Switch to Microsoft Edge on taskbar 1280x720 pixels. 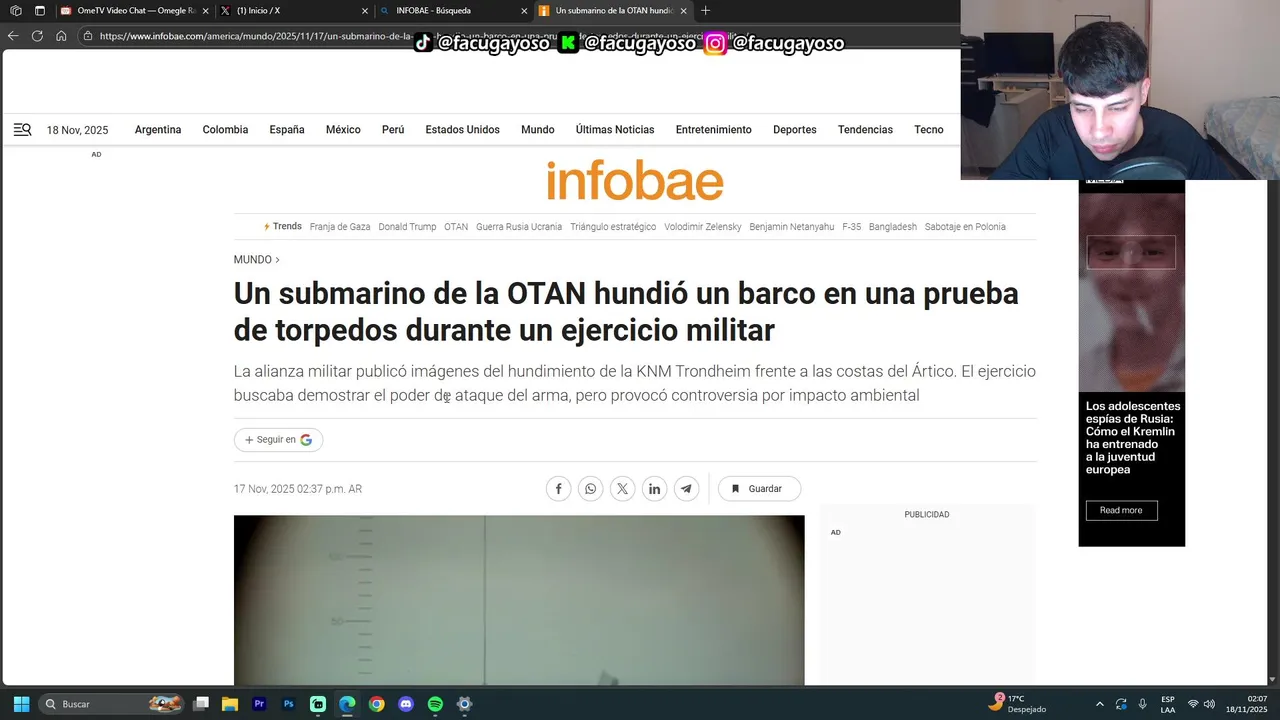347,704
